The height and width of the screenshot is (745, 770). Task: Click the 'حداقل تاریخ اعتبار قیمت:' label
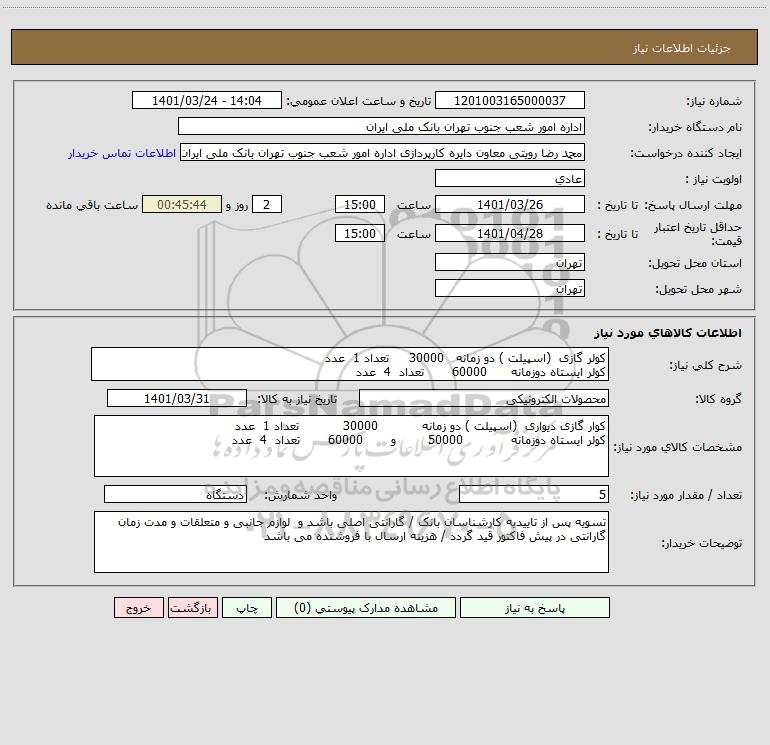697,234
